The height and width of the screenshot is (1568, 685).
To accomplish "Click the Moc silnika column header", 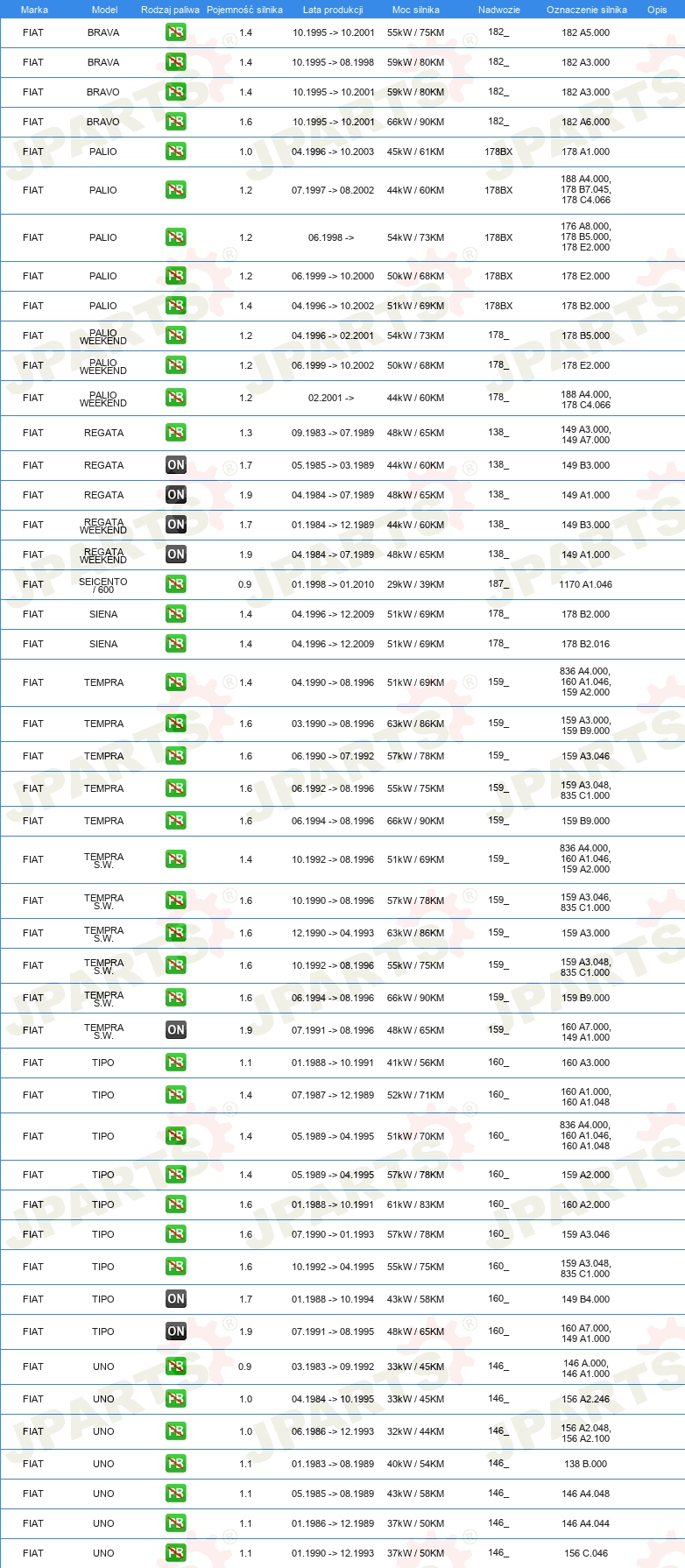I will (416, 10).
